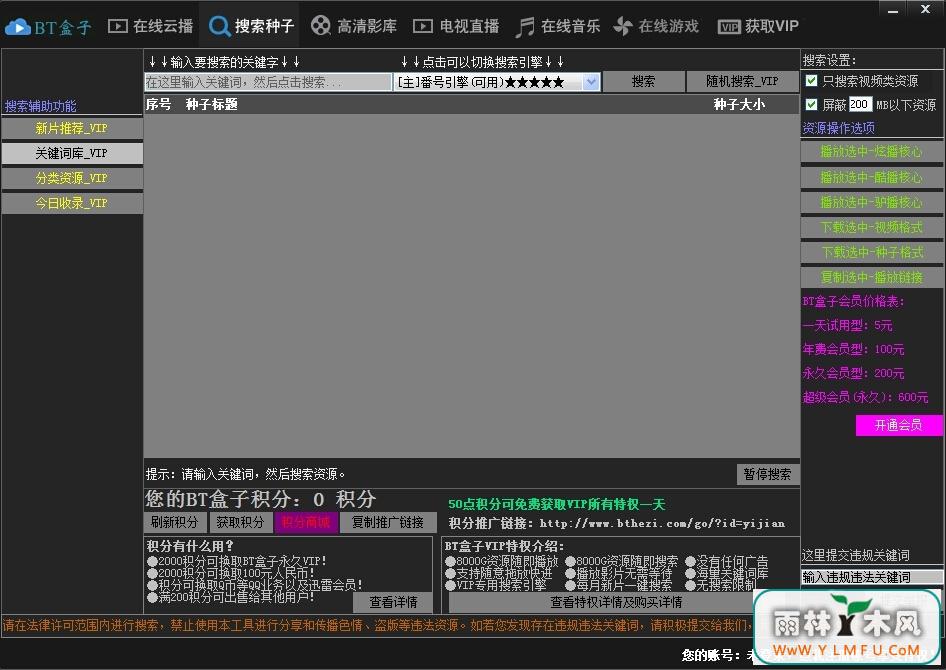Click 播放选中-驴播核心 button

point(871,202)
